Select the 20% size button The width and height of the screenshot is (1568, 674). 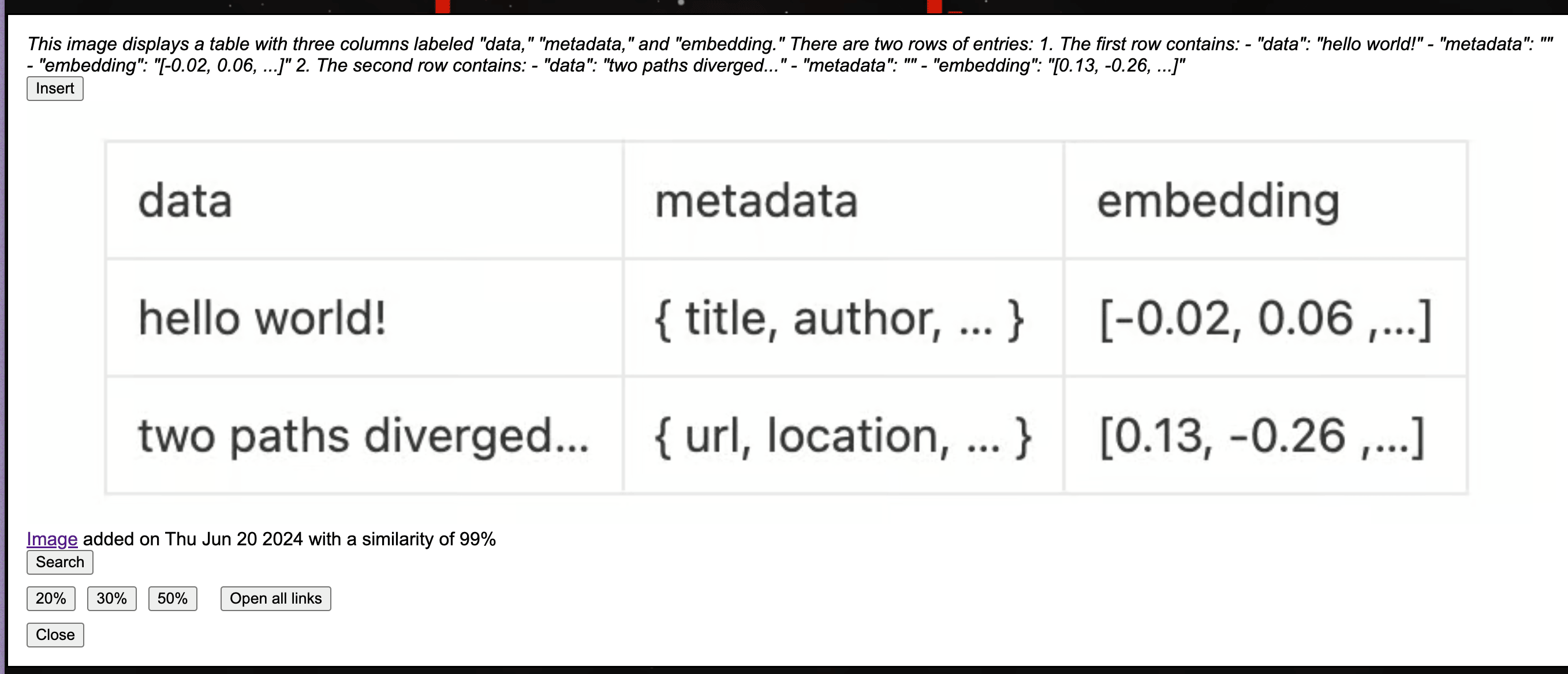pyautogui.click(x=51, y=598)
